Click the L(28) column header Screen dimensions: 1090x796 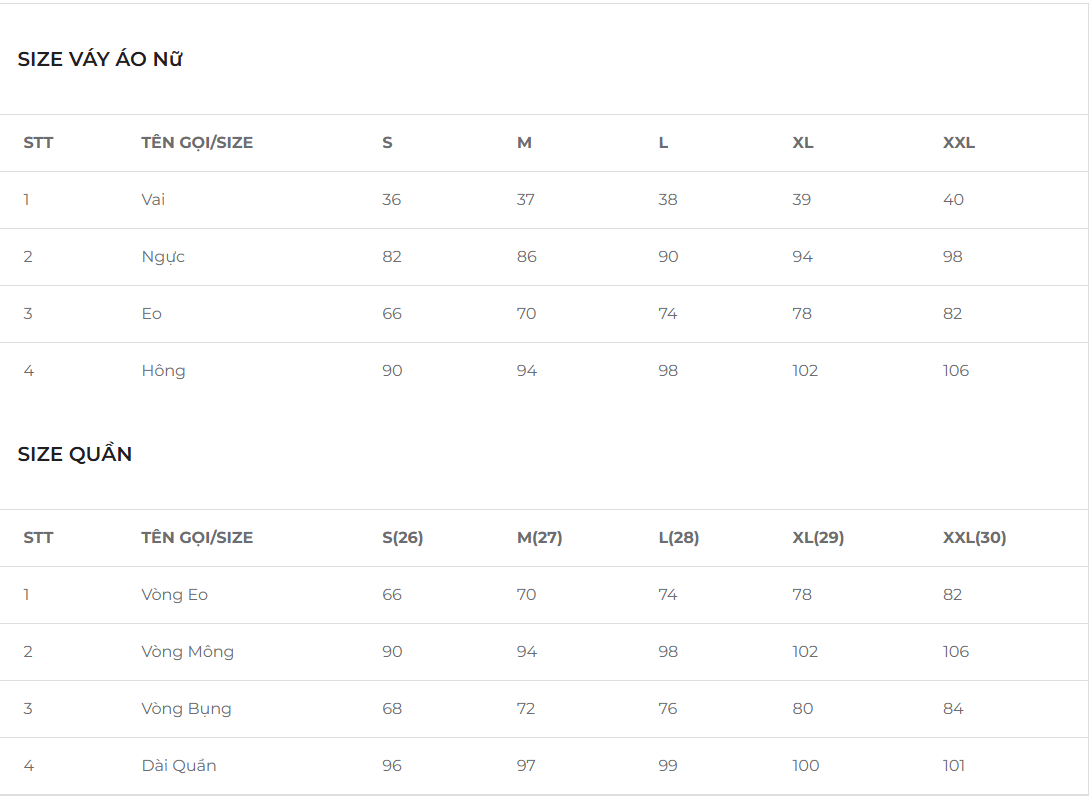tap(678, 538)
